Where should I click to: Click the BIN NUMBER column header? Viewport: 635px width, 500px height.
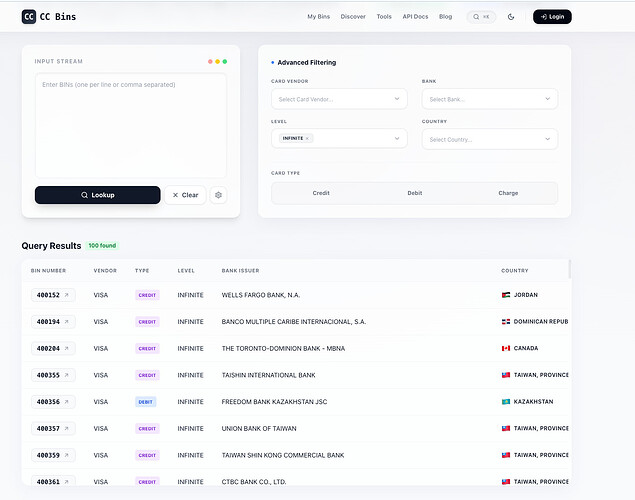[48, 270]
